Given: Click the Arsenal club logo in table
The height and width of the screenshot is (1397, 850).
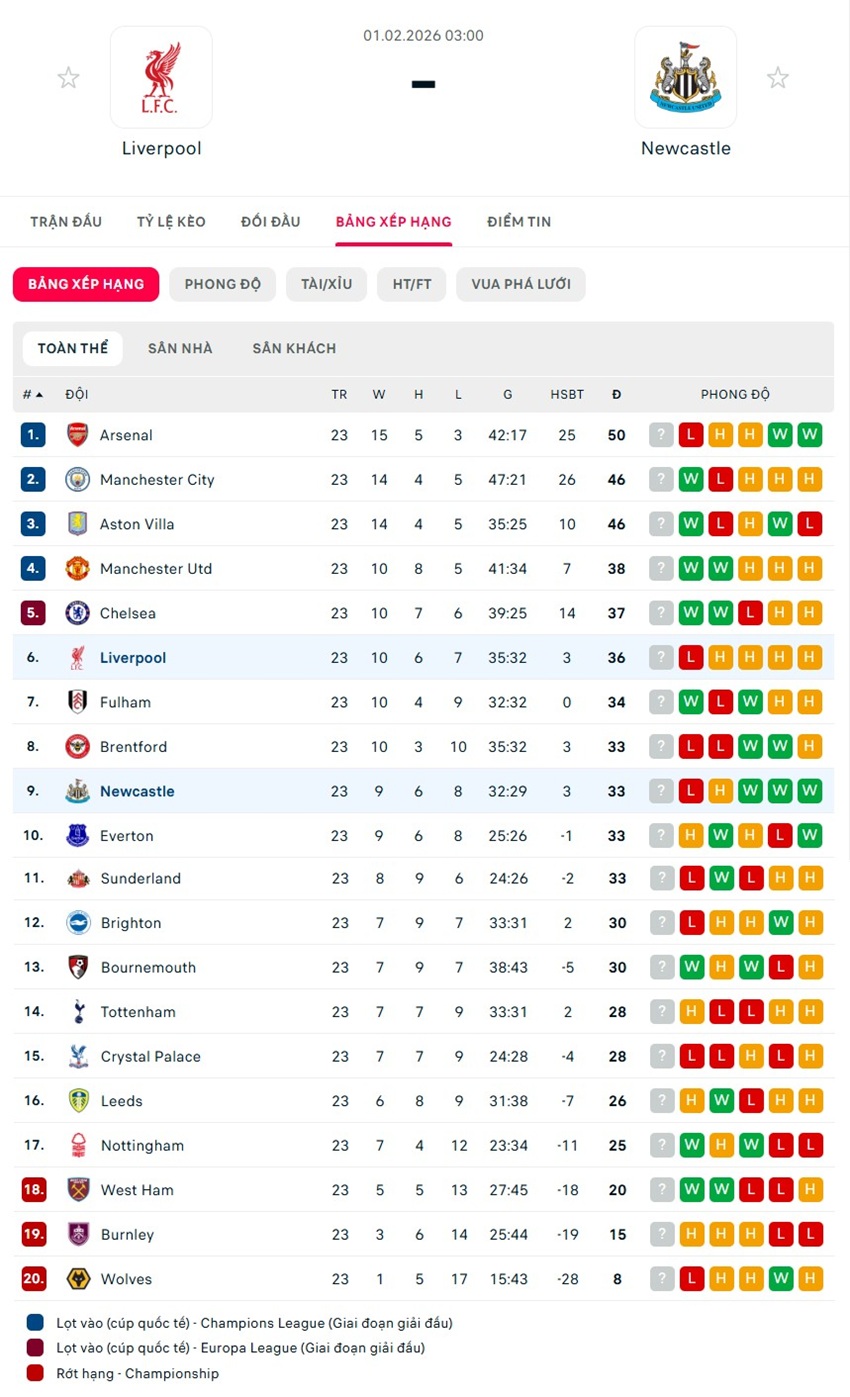Looking at the screenshot, I should point(78,435).
